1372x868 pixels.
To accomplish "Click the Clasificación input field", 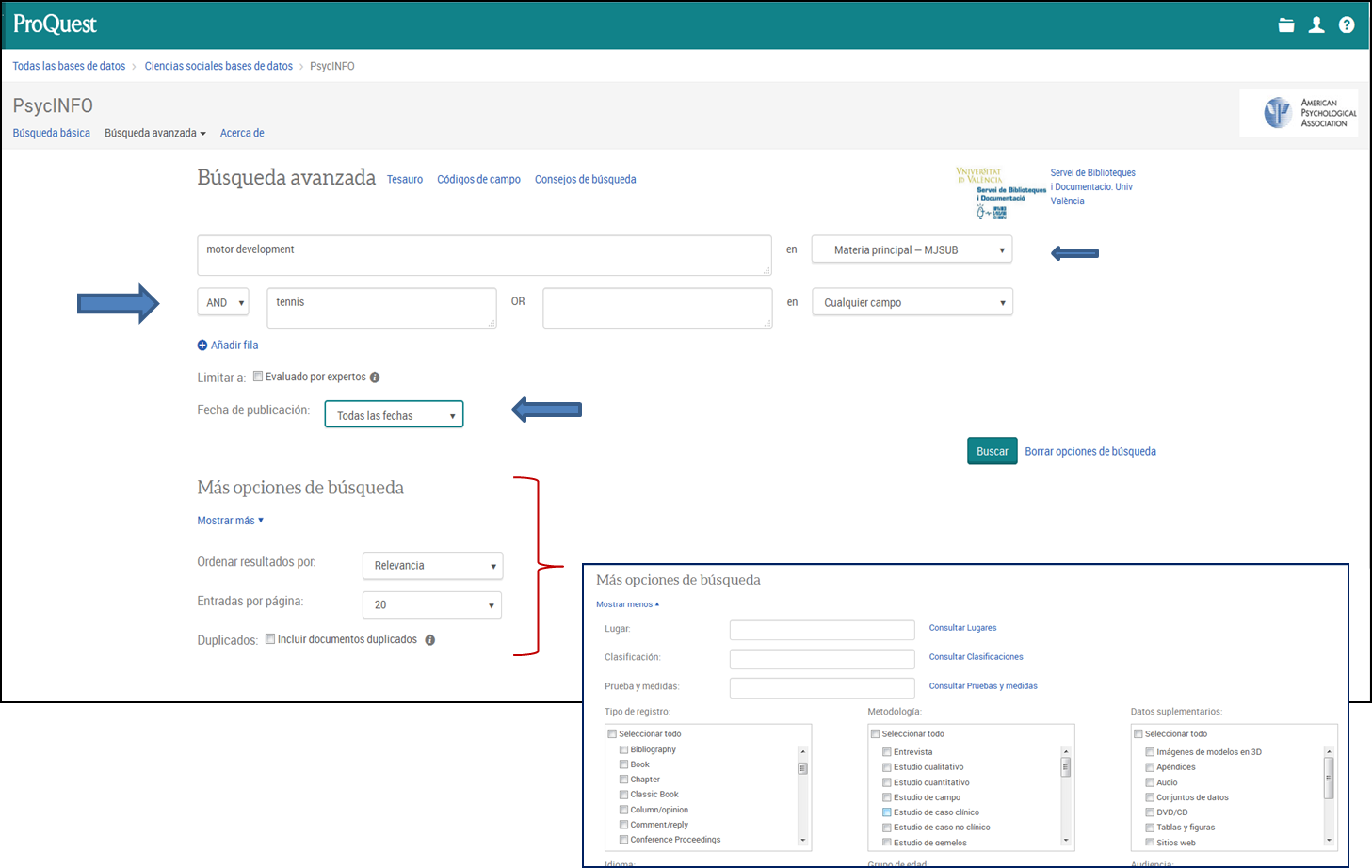I will click(x=822, y=659).
